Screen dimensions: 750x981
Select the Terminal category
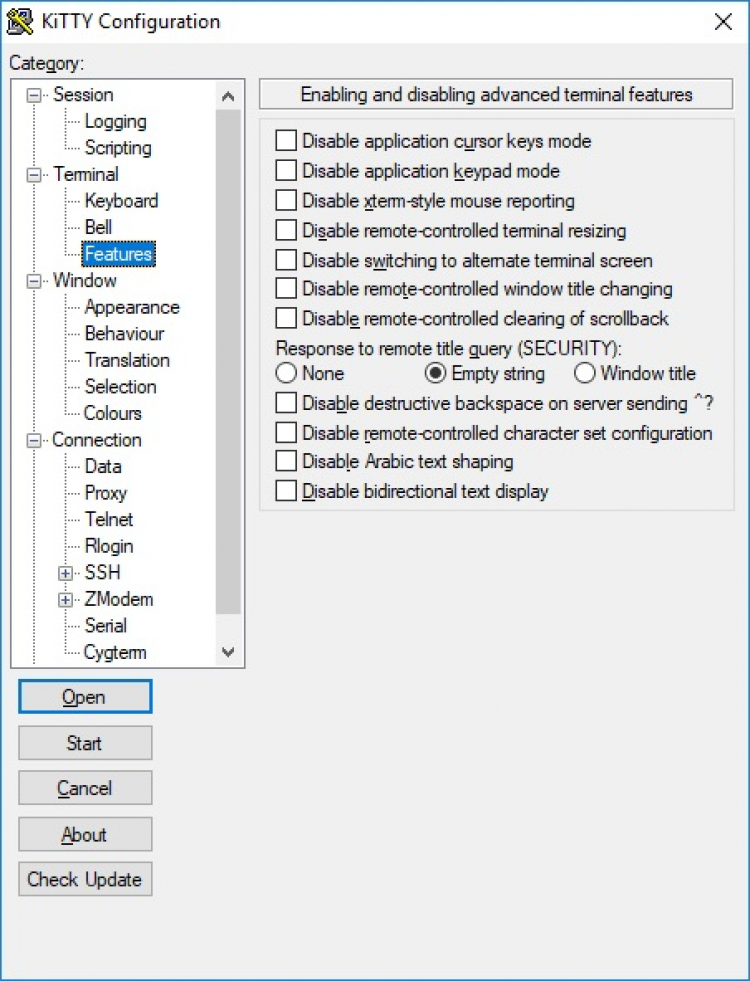click(86, 174)
